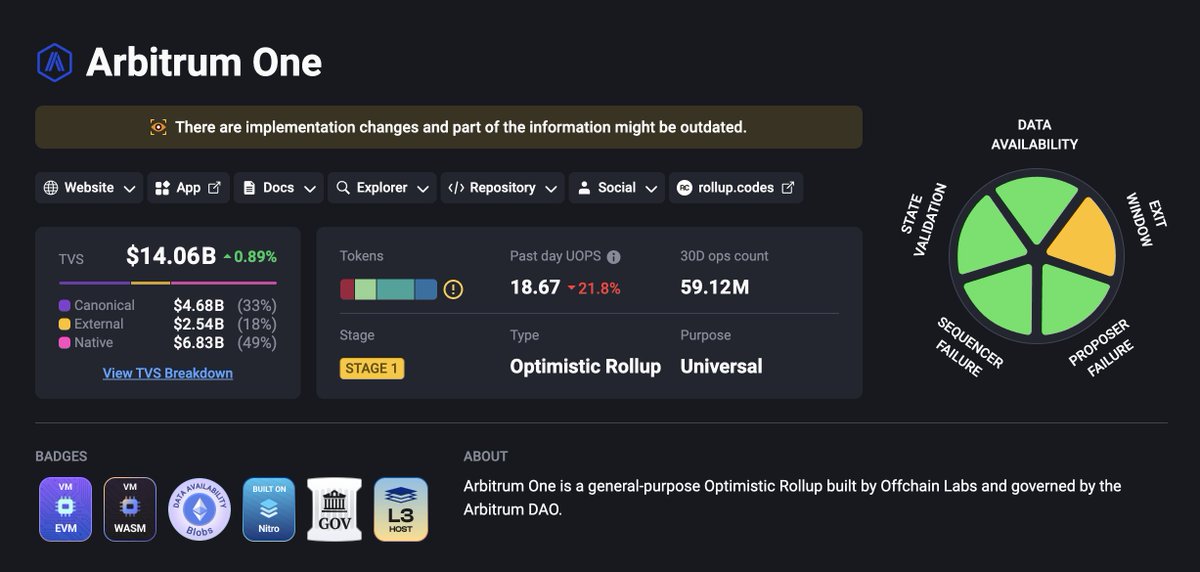
Task: Expand the Explorer dropdown chevron
Action: tap(424, 189)
